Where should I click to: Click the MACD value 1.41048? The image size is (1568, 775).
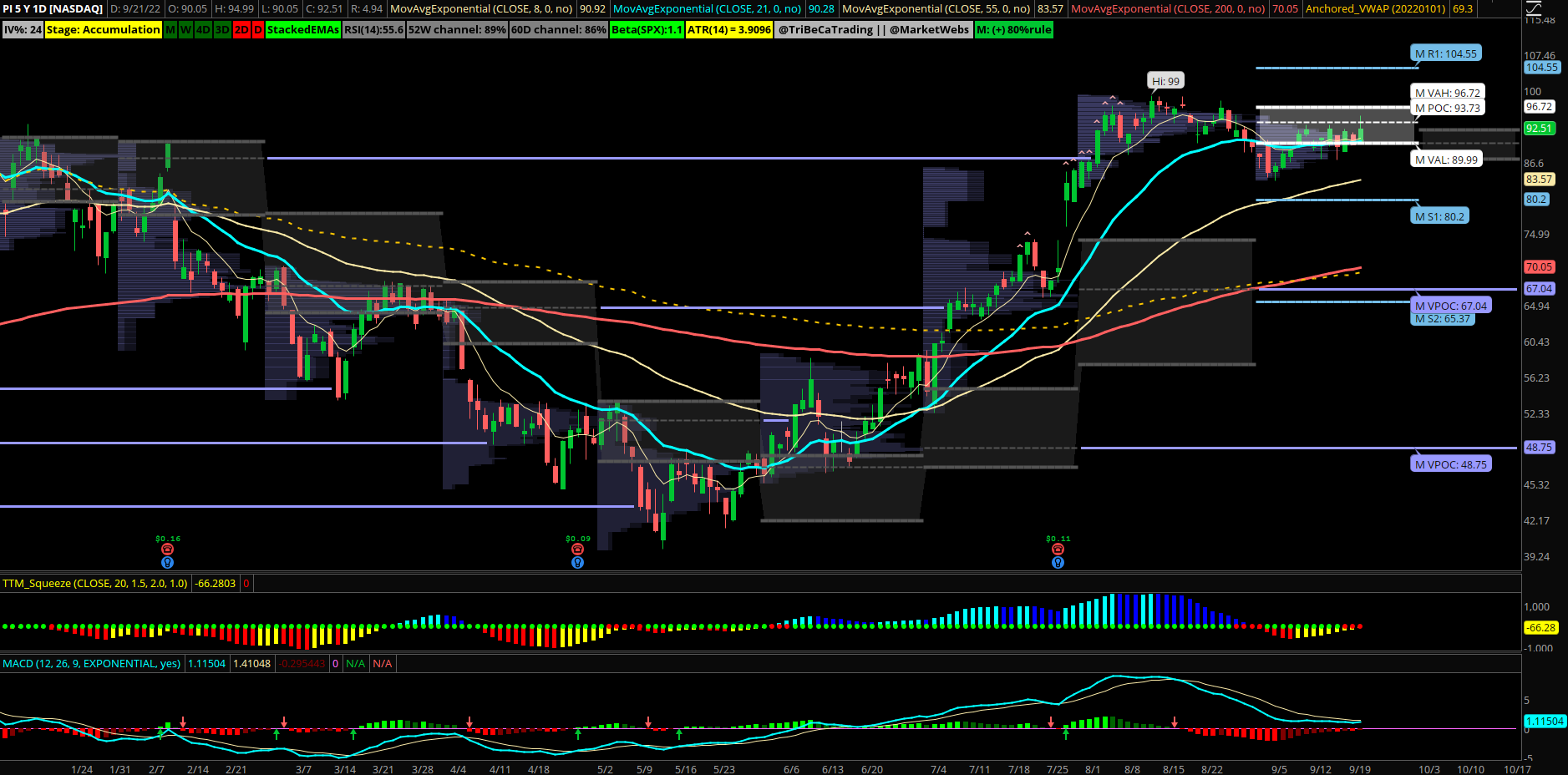tap(251, 664)
